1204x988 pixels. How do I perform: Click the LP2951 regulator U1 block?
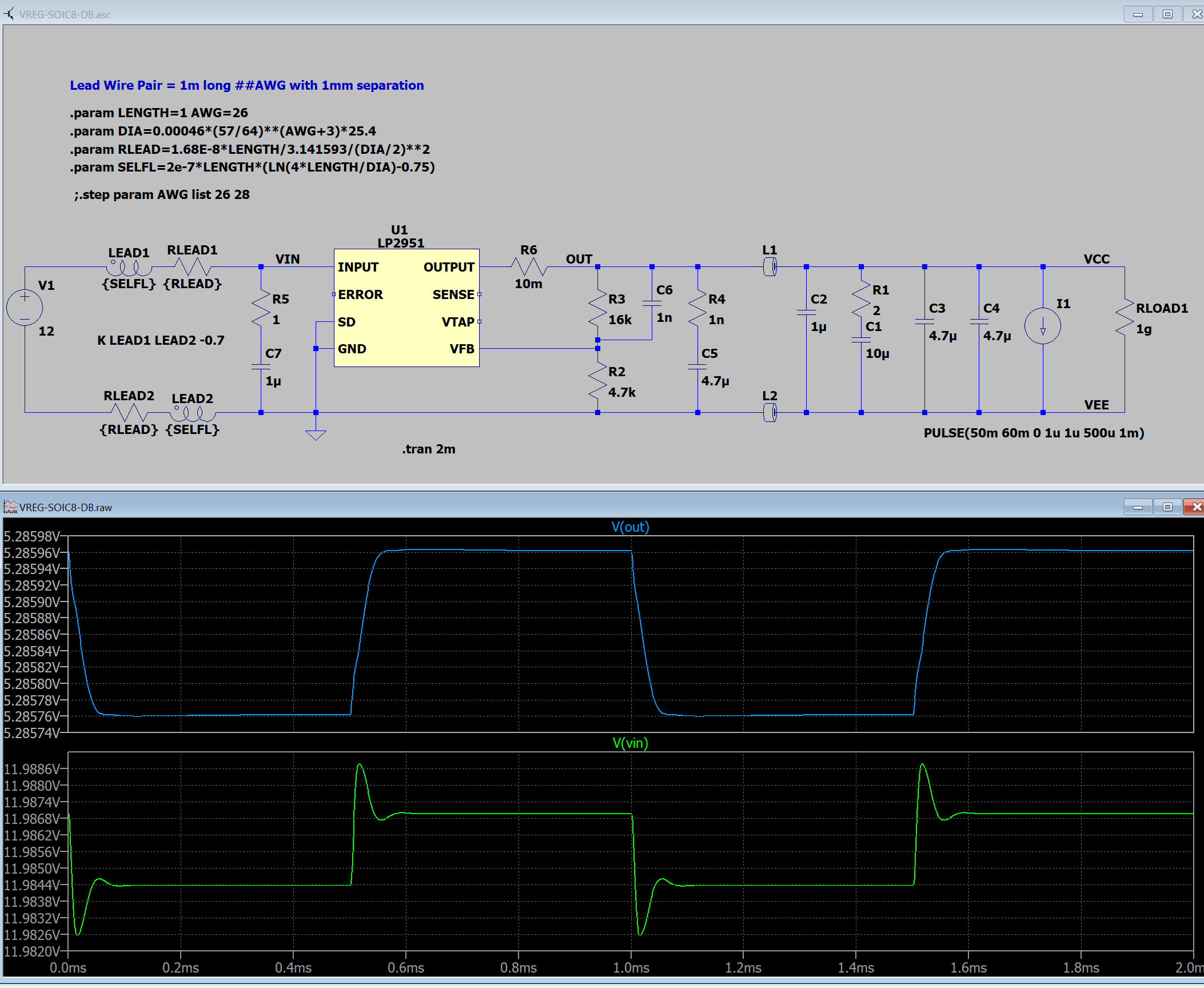point(406,308)
